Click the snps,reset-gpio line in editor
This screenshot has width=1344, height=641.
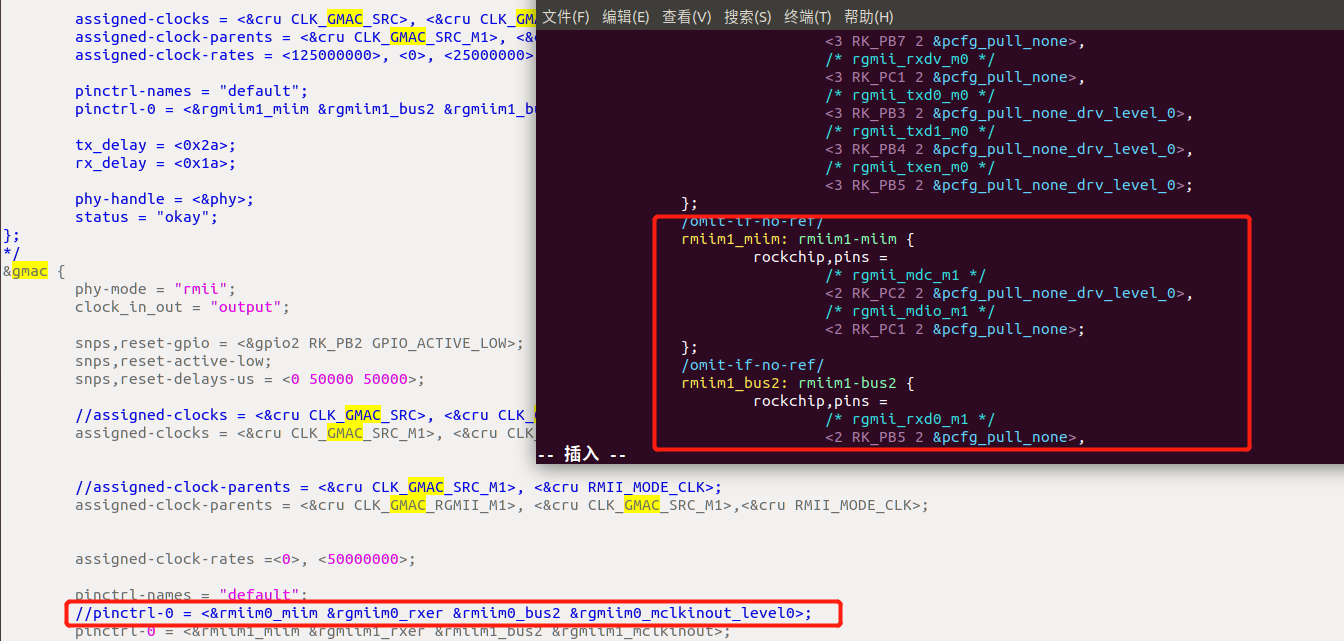click(299, 343)
